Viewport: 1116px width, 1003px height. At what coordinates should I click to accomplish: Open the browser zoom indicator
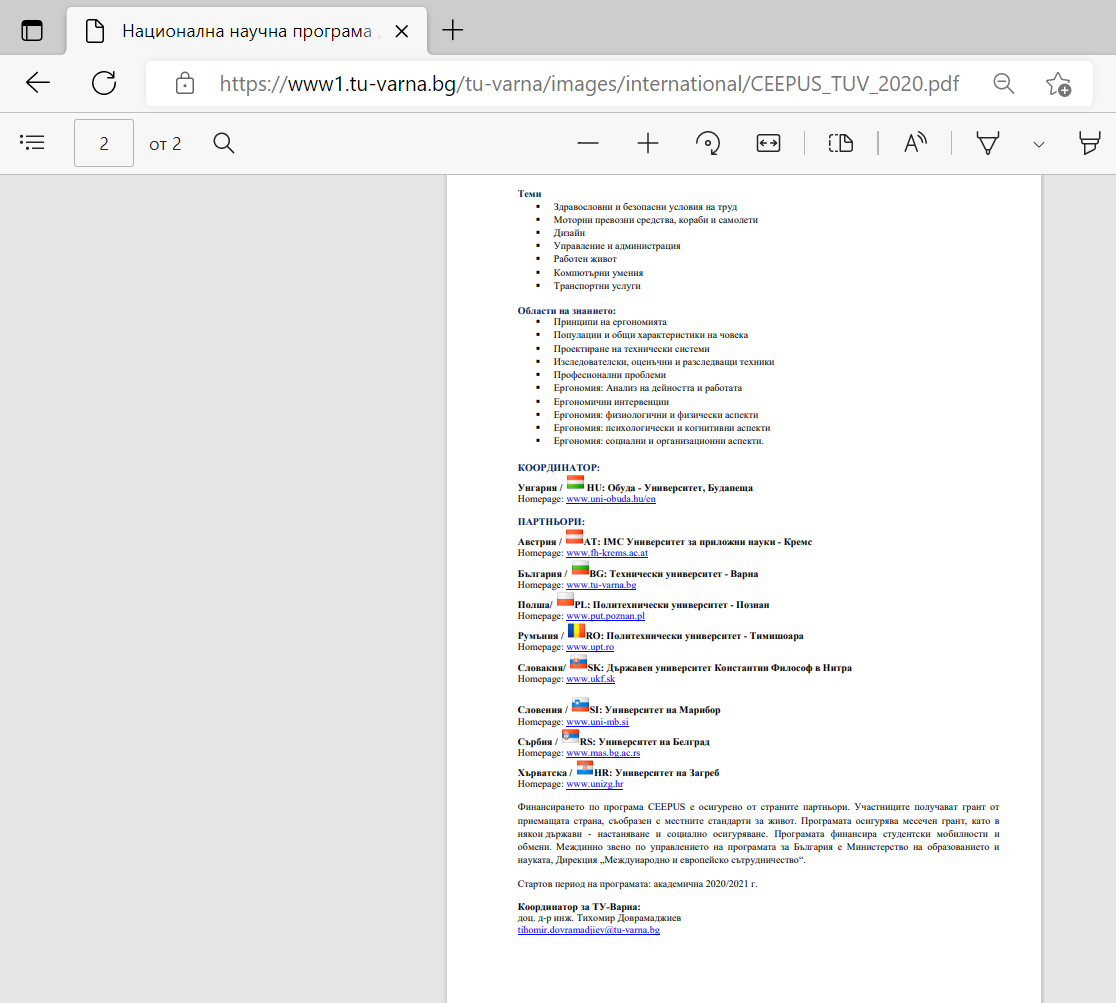1004,83
